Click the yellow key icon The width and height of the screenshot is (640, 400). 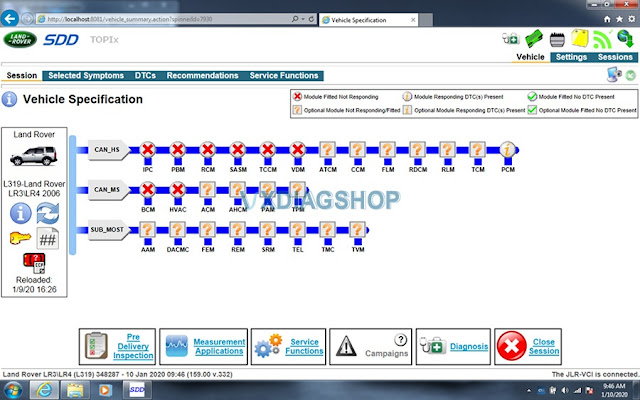20,238
